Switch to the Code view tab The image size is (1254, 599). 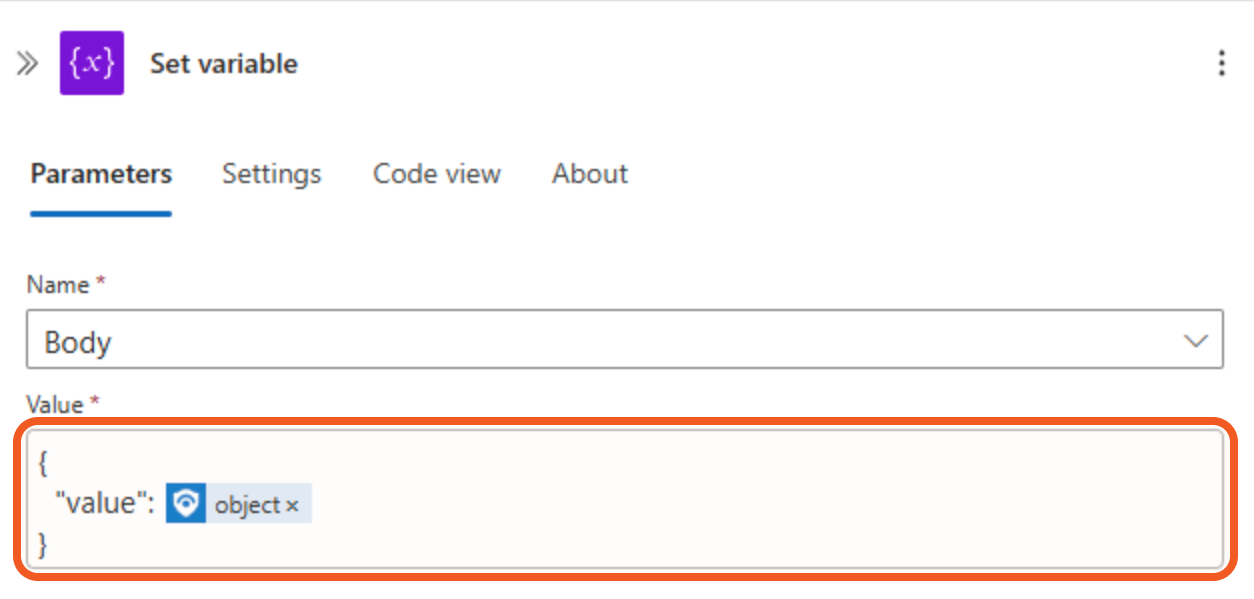click(x=436, y=174)
